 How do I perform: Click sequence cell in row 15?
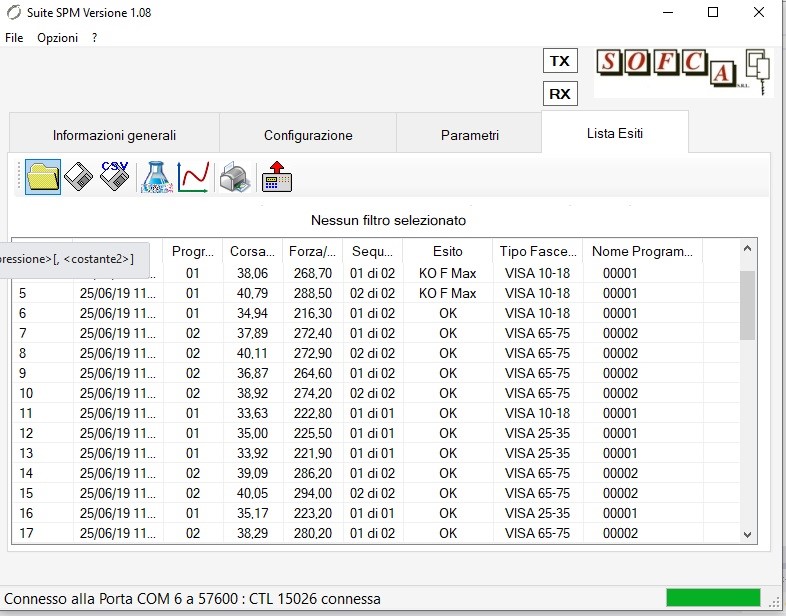pos(372,494)
